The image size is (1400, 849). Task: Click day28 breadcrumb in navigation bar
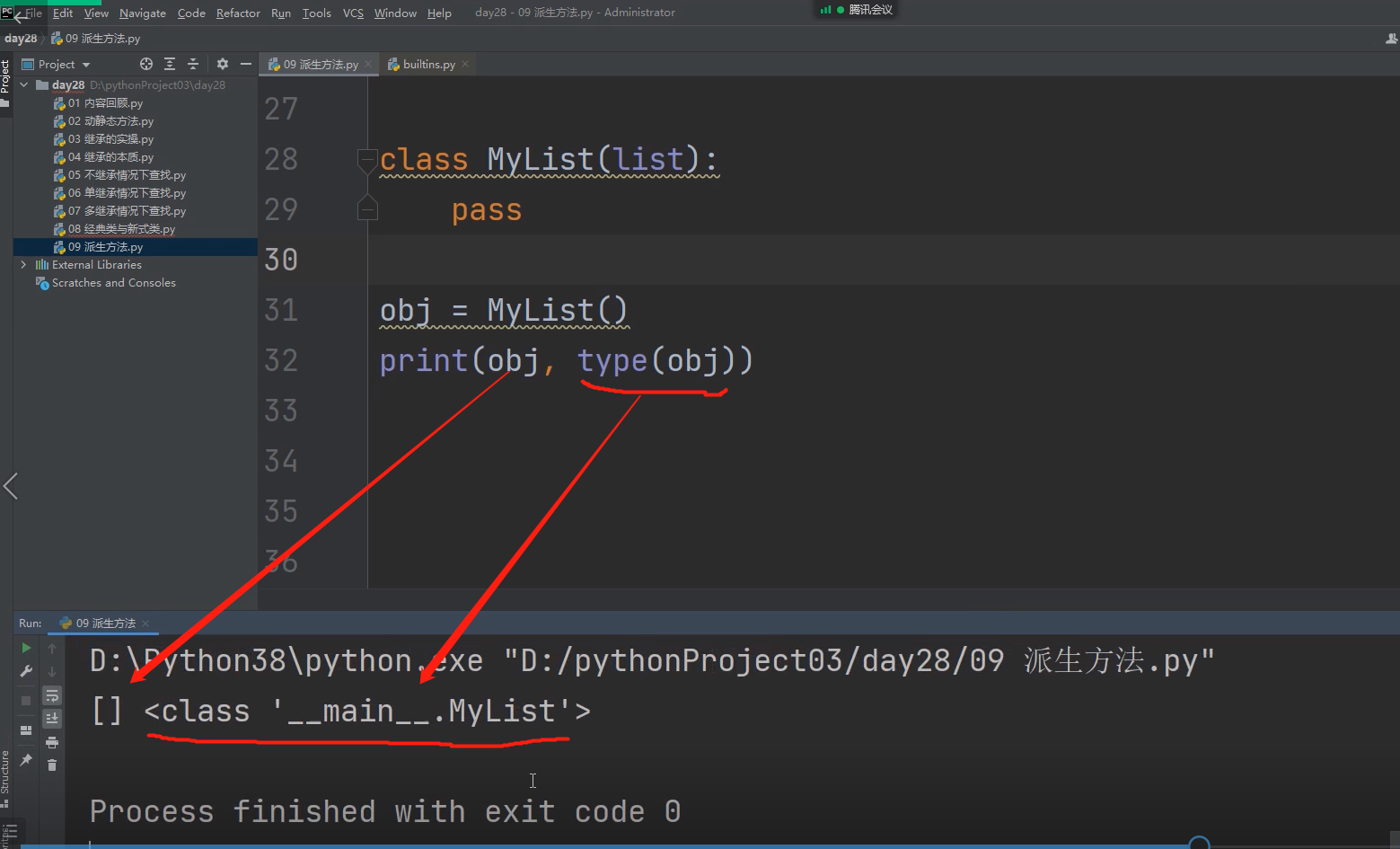[21, 38]
